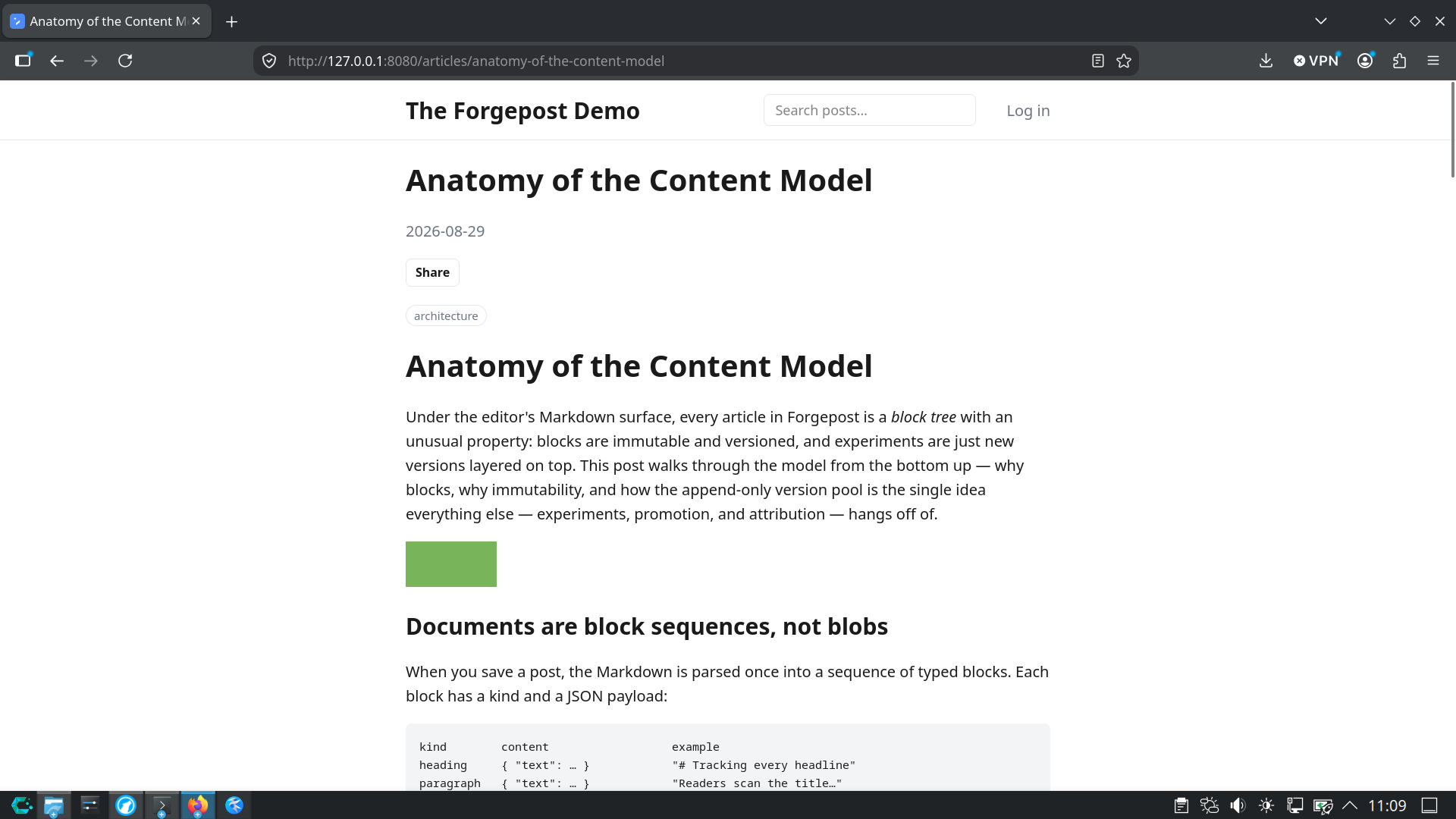Close the Anatomy of the Content Model tab

tap(196, 21)
